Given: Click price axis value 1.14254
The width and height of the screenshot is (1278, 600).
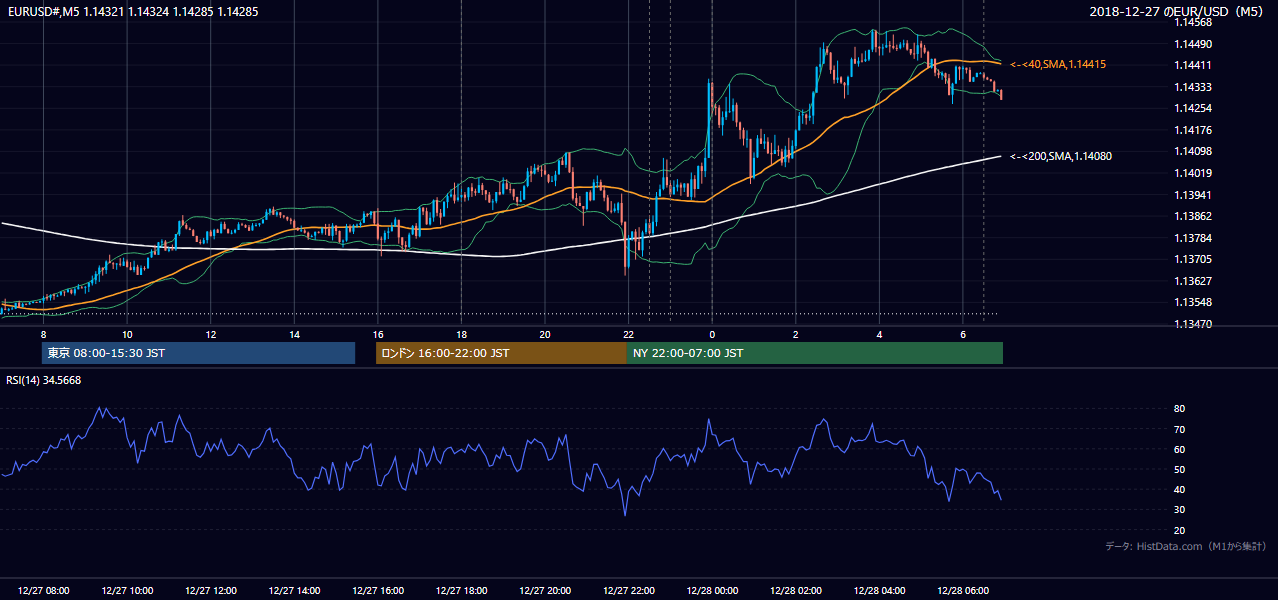Looking at the screenshot, I should 1194,108.
